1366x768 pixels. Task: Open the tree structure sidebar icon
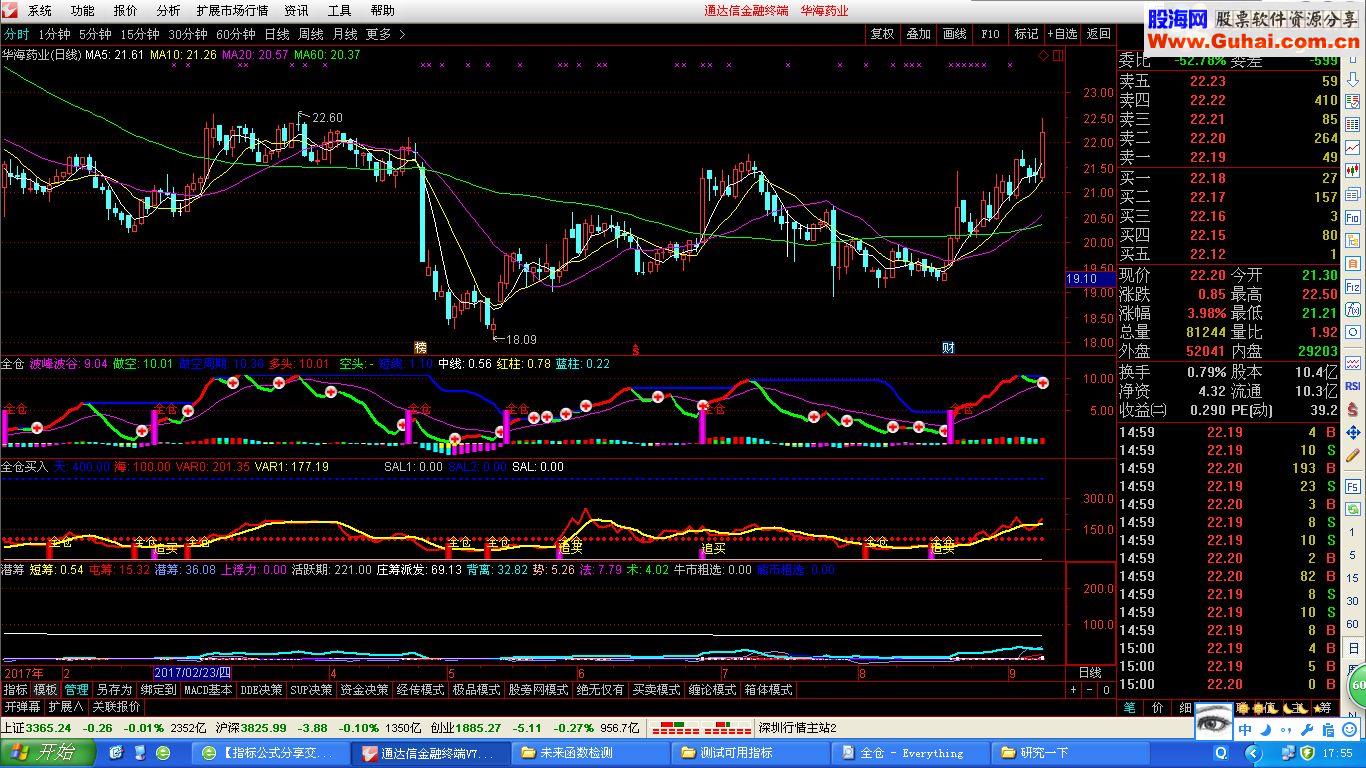click(x=1352, y=242)
